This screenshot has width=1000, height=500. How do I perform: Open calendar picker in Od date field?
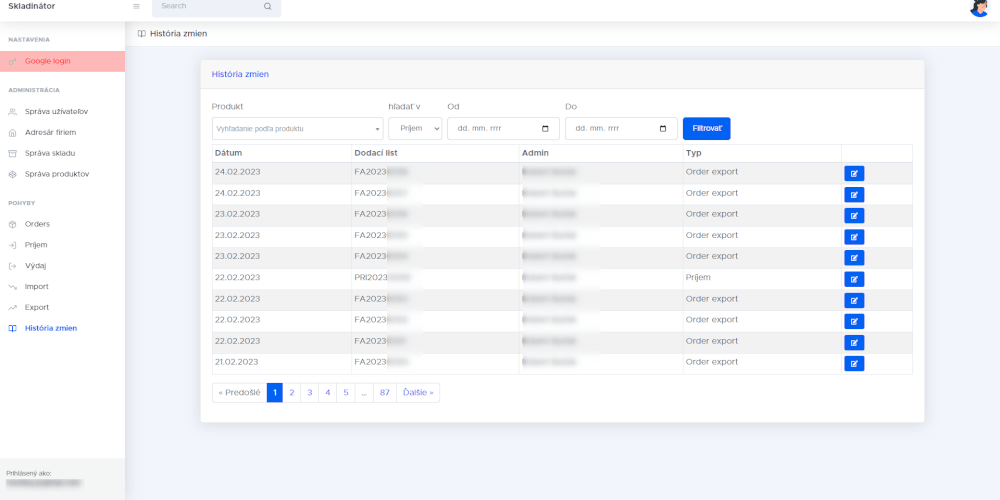[x=545, y=129]
